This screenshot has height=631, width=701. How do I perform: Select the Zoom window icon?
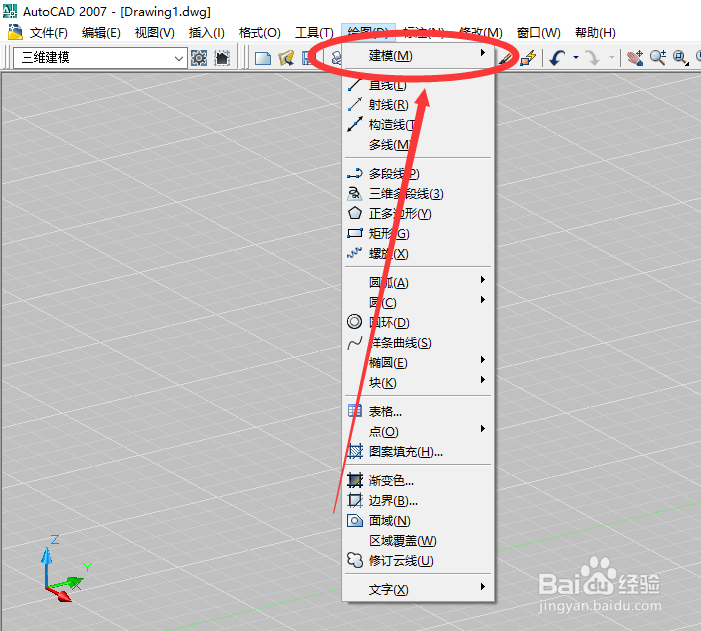pyautogui.click(x=680, y=58)
